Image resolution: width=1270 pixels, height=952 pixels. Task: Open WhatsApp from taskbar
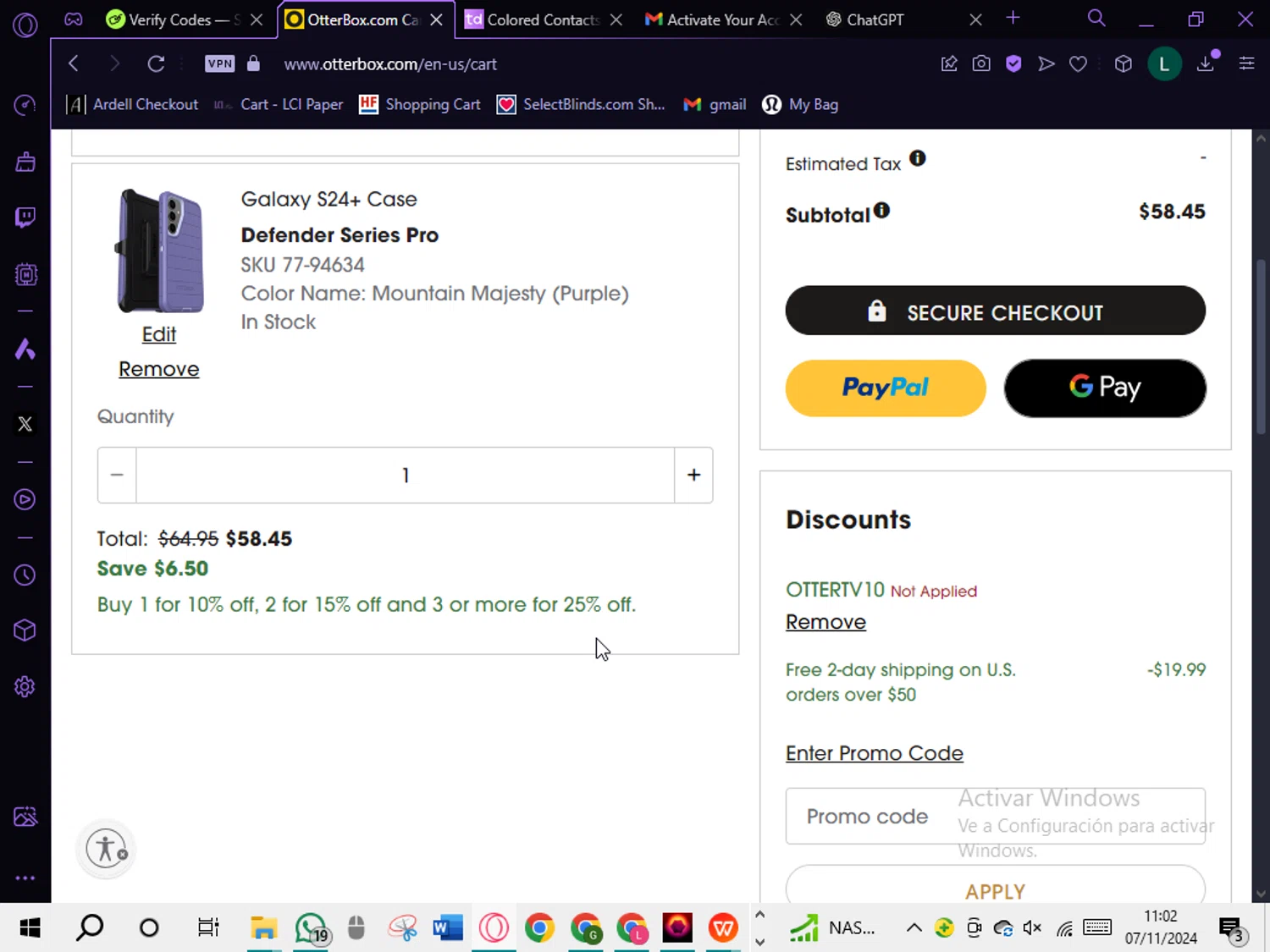click(311, 927)
